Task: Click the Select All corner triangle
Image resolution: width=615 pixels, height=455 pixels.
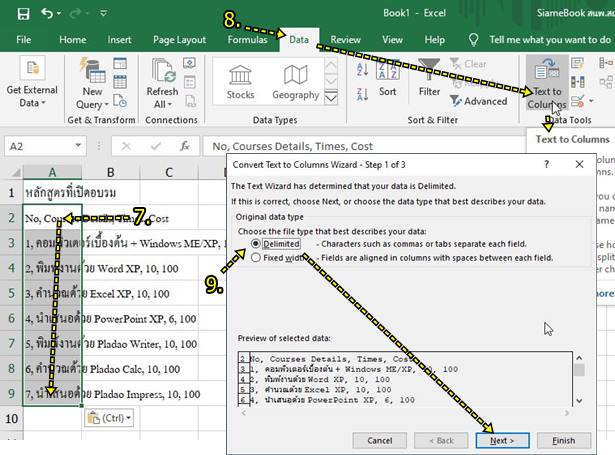Action: click(15, 172)
